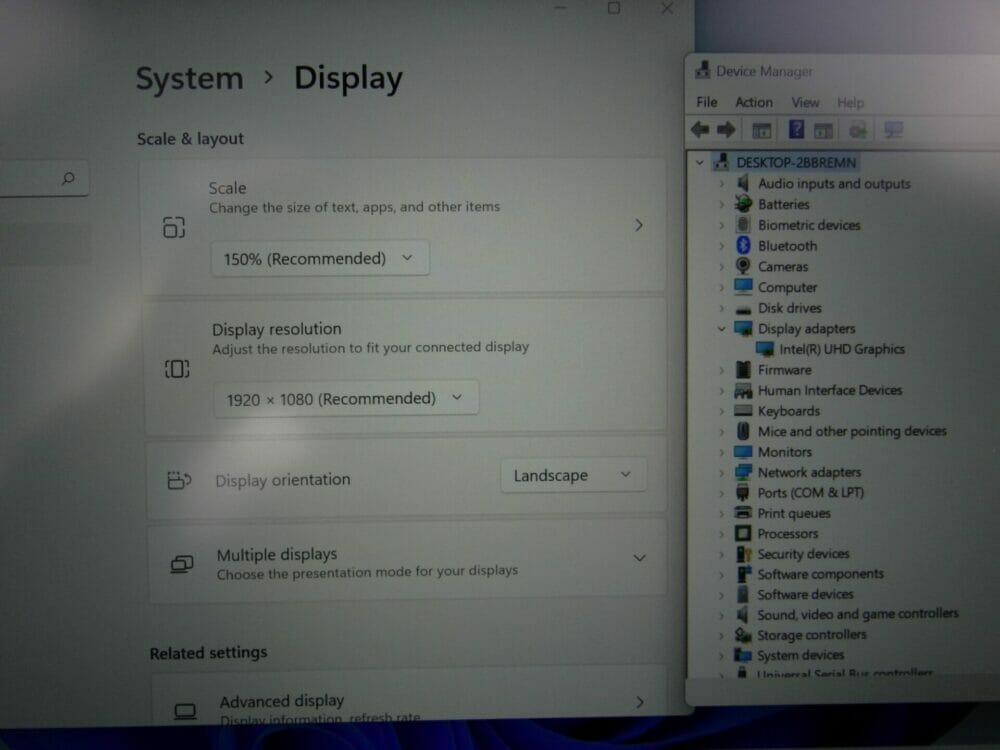Select the Computer category
The height and width of the screenshot is (750, 1000).
788,287
